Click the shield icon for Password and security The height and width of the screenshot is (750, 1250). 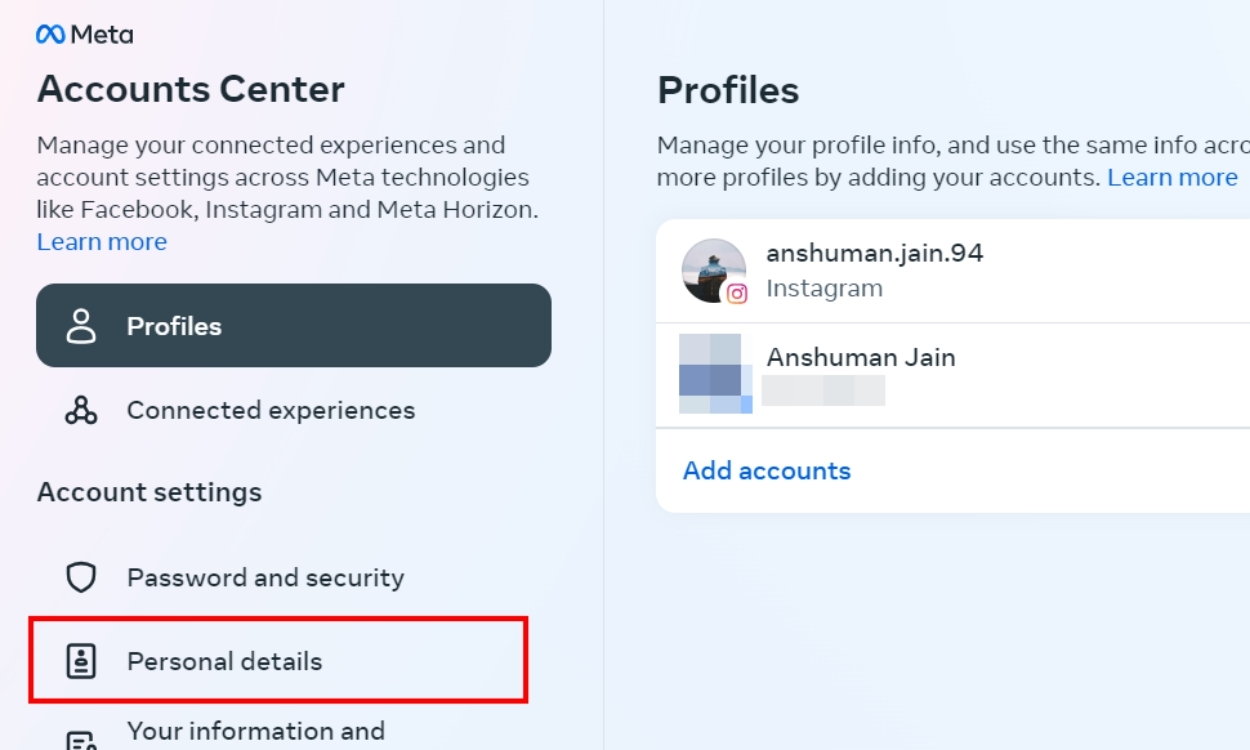(x=81, y=577)
